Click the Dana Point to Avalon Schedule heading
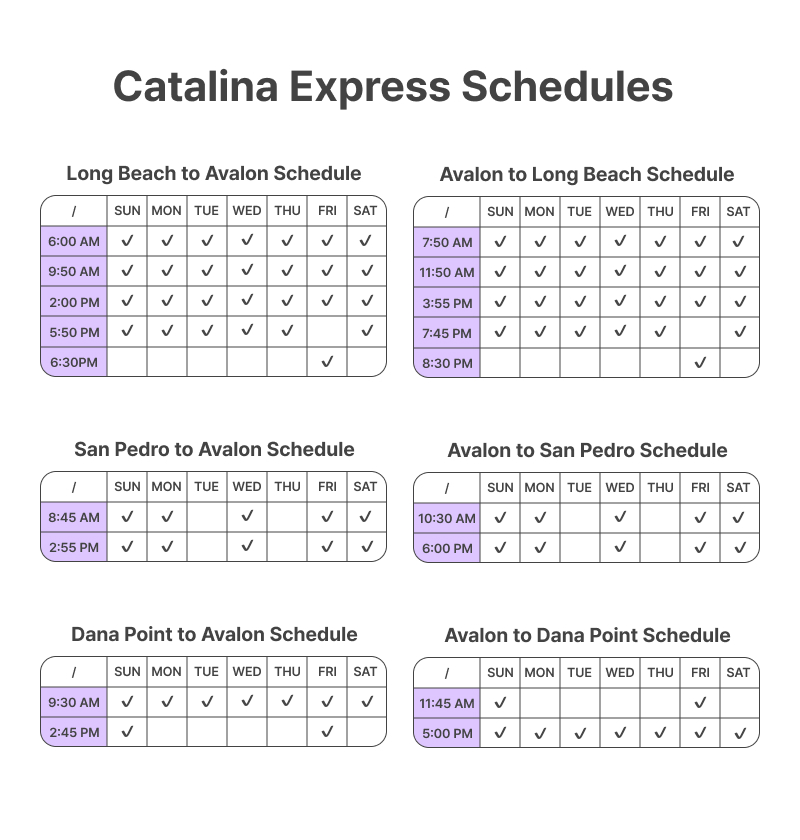800x840 pixels. (x=214, y=634)
